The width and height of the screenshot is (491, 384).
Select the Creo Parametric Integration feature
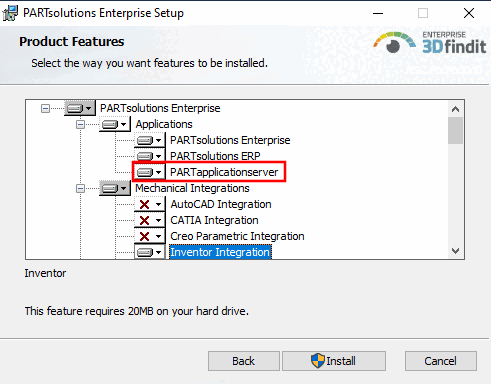click(x=237, y=236)
